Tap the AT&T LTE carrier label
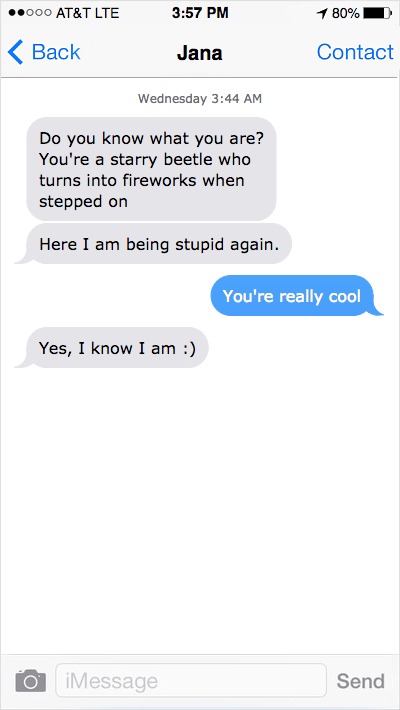 [87, 13]
